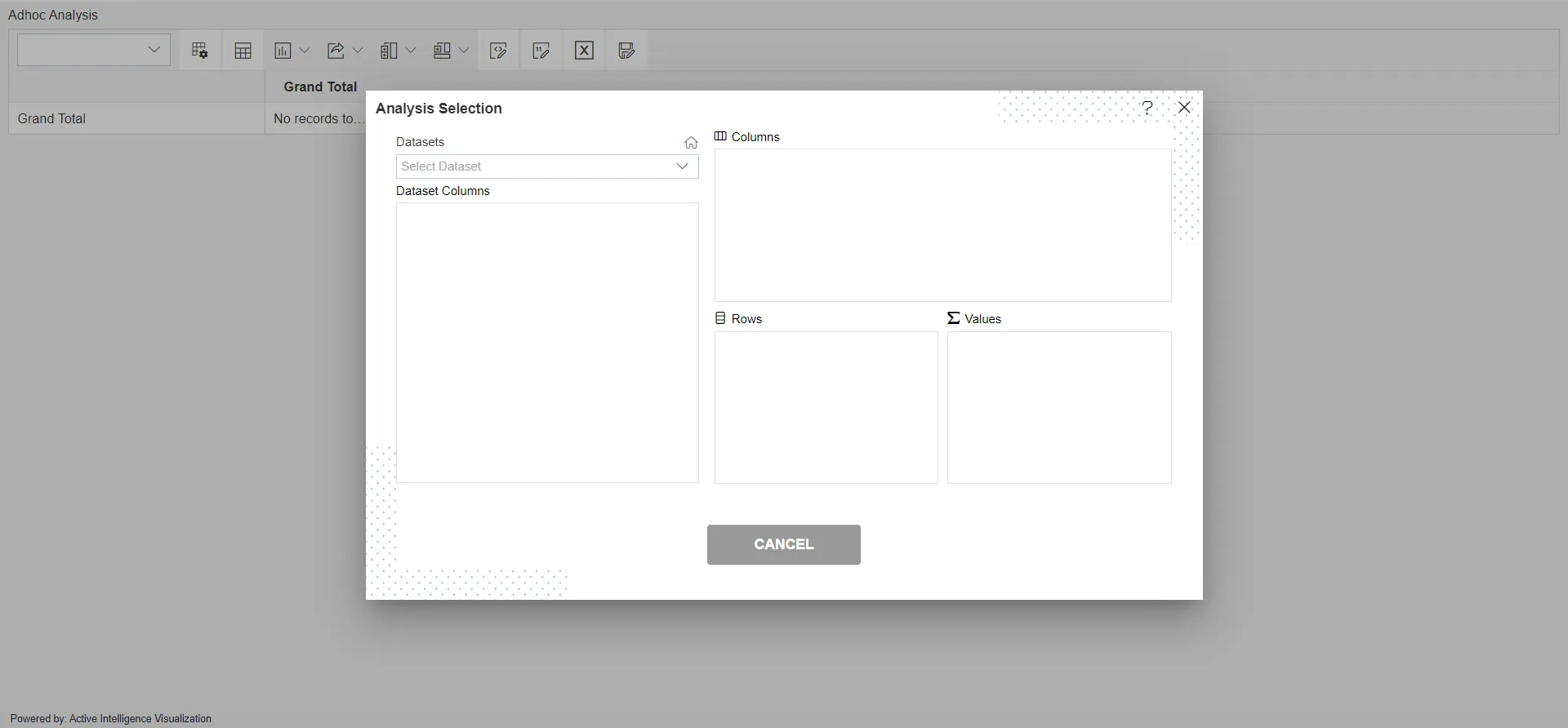Click inside the Dataset Columns list box
Viewport: 1568px width, 728px height.
coord(547,343)
